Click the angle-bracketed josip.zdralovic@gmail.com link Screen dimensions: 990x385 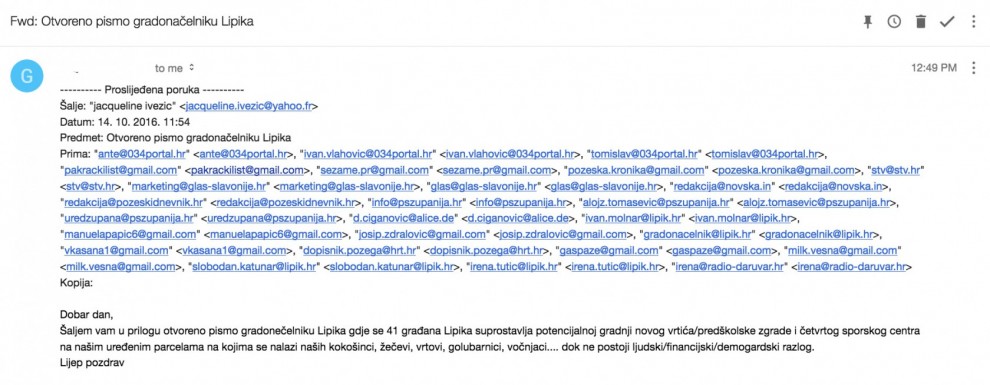pyautogui.click(x=562, y=235)
